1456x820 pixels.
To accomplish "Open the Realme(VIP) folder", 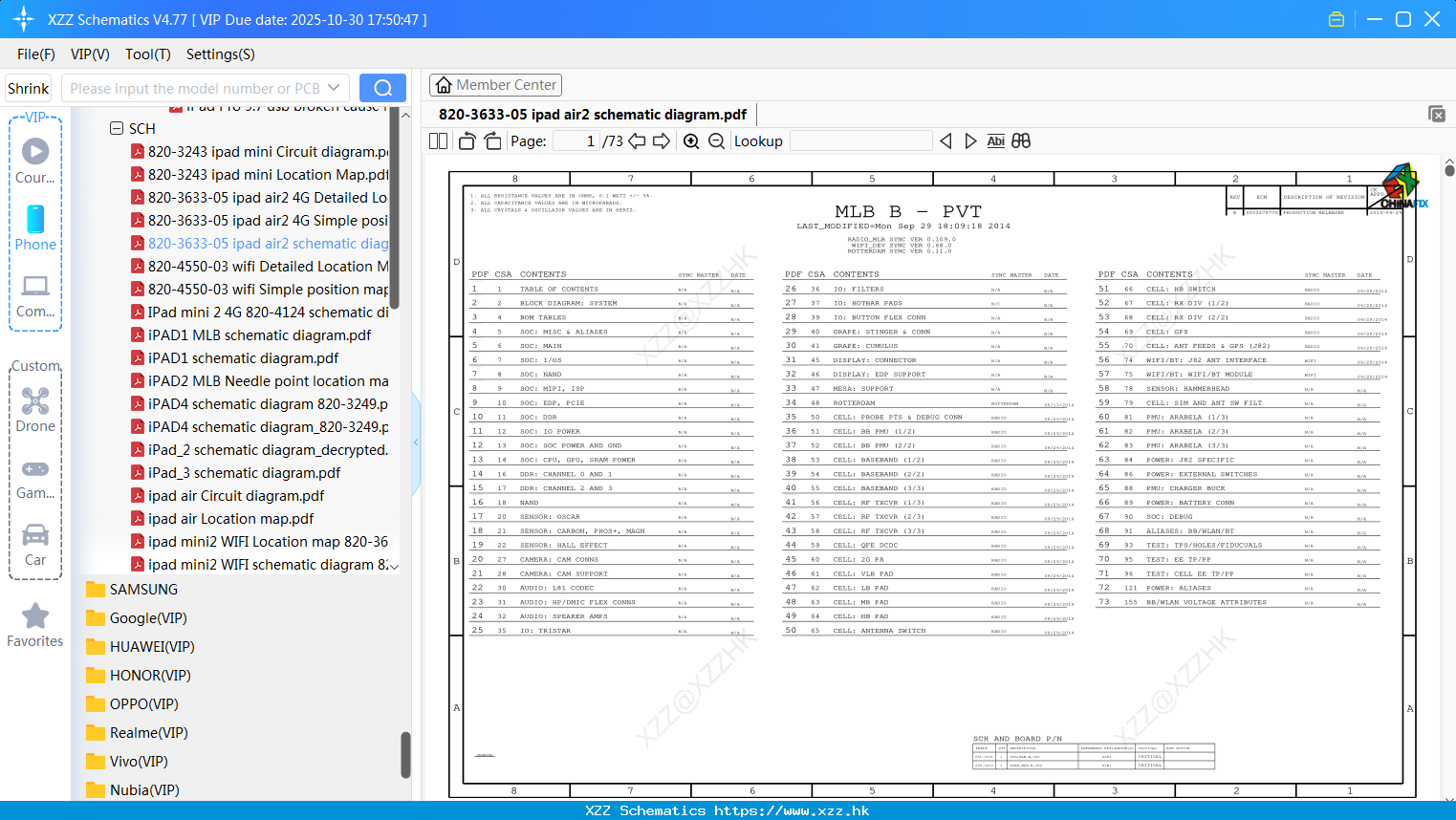I will (137, 733).
